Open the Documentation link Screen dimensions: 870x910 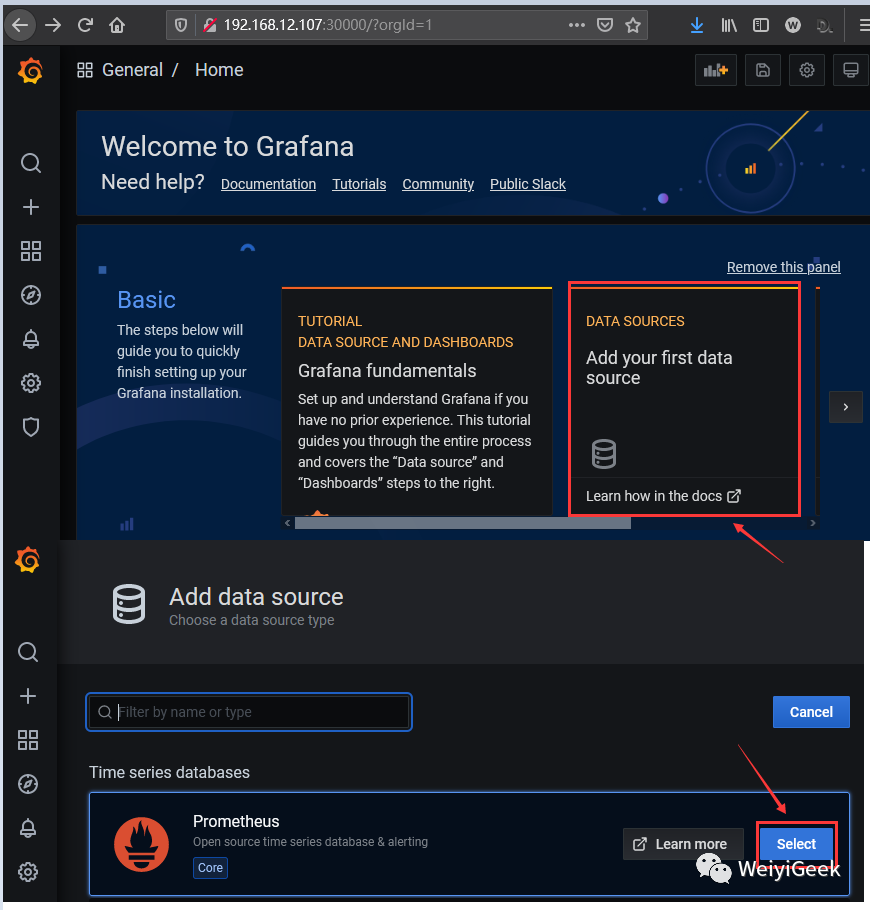(x=268, y=185)
